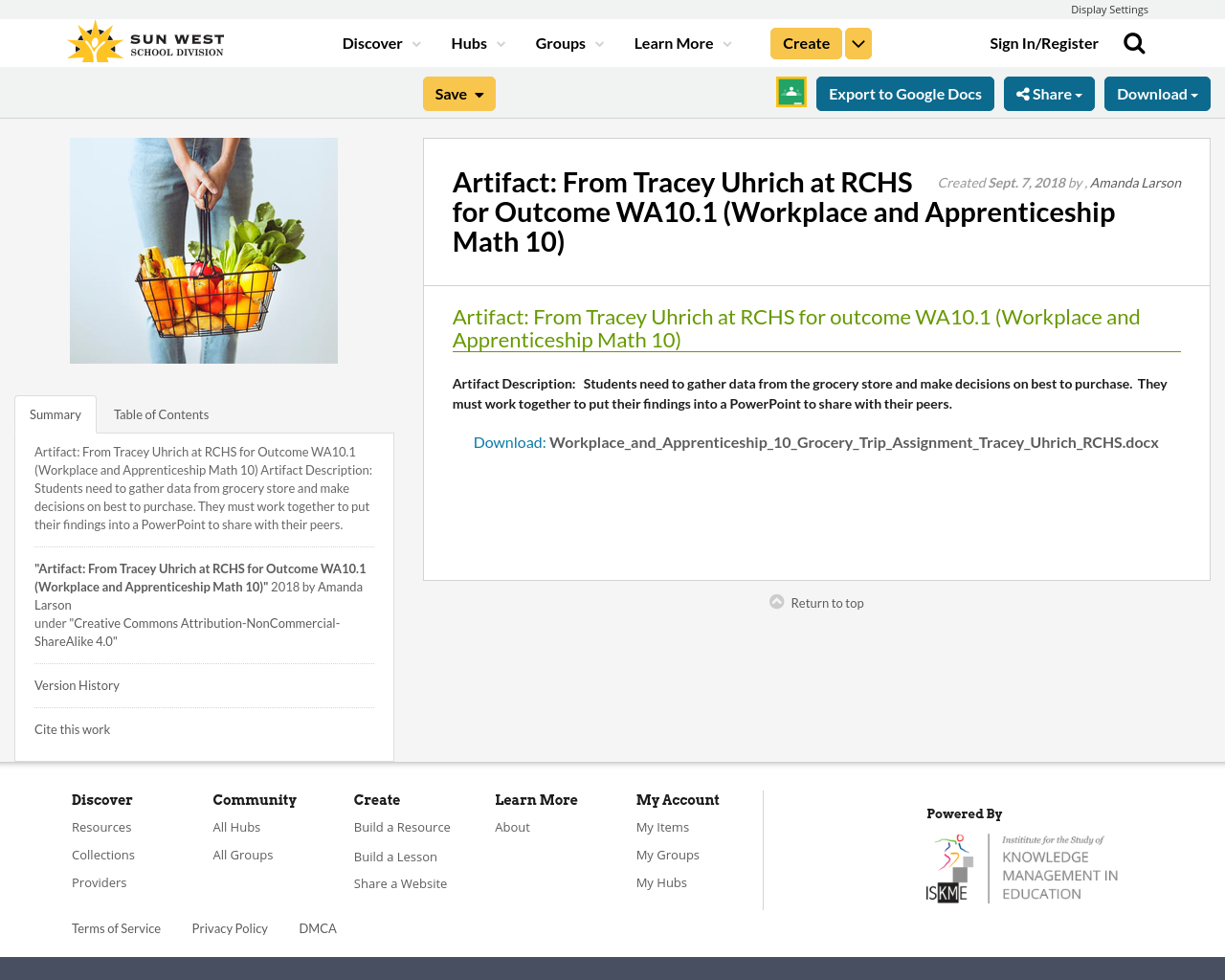The image size is (1225, 980).
Task: Click the grocery basket thumbnail image
Action: 204,251
